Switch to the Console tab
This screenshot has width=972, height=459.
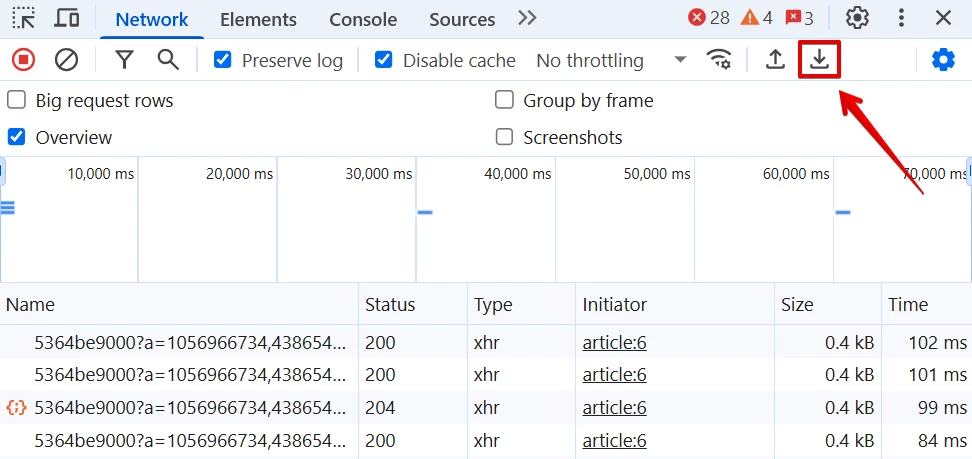click(x=363, y=19)
